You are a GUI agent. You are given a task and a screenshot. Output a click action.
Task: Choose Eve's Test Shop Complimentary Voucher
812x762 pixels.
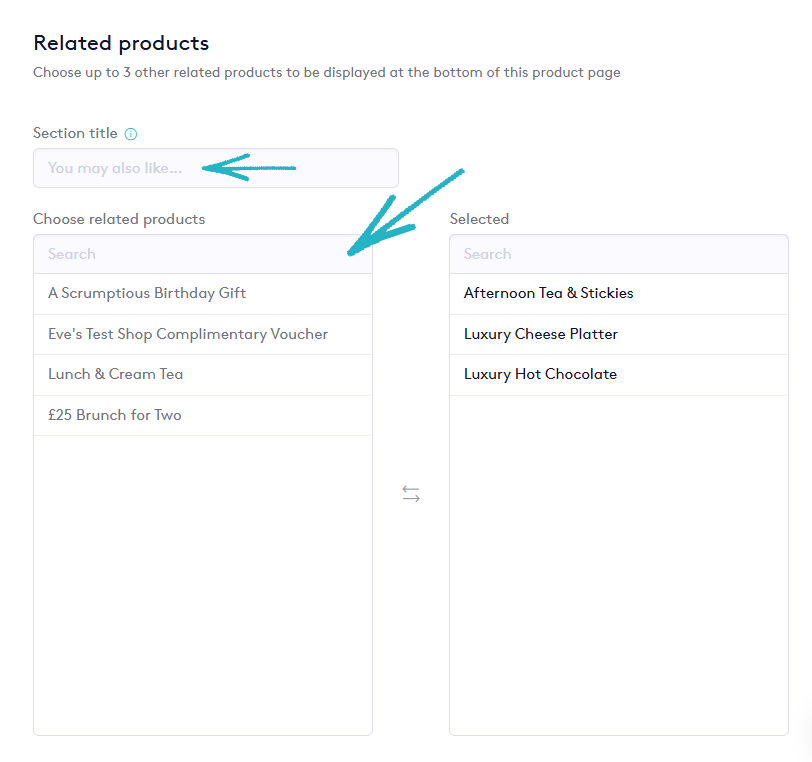[188, 334]
